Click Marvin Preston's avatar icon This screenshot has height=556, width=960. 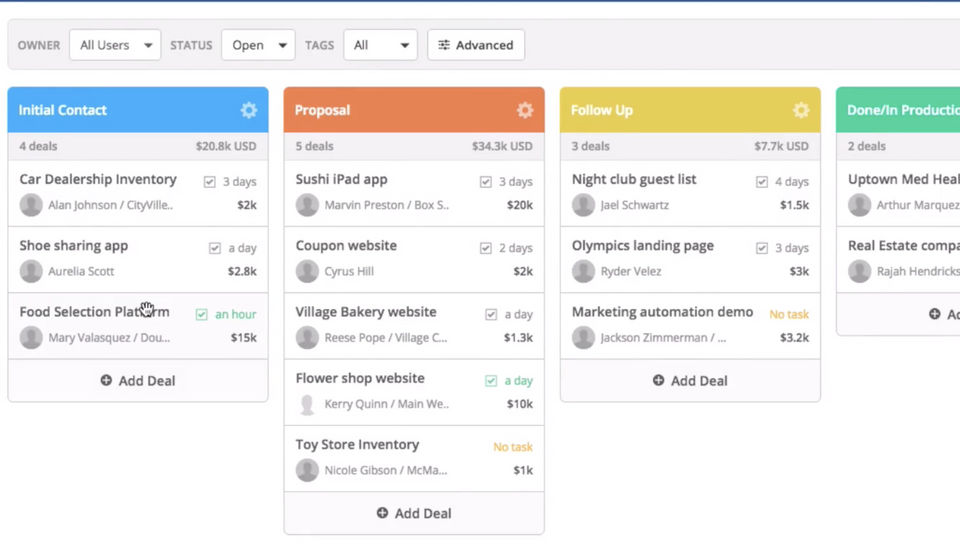(x=307, y=205)
